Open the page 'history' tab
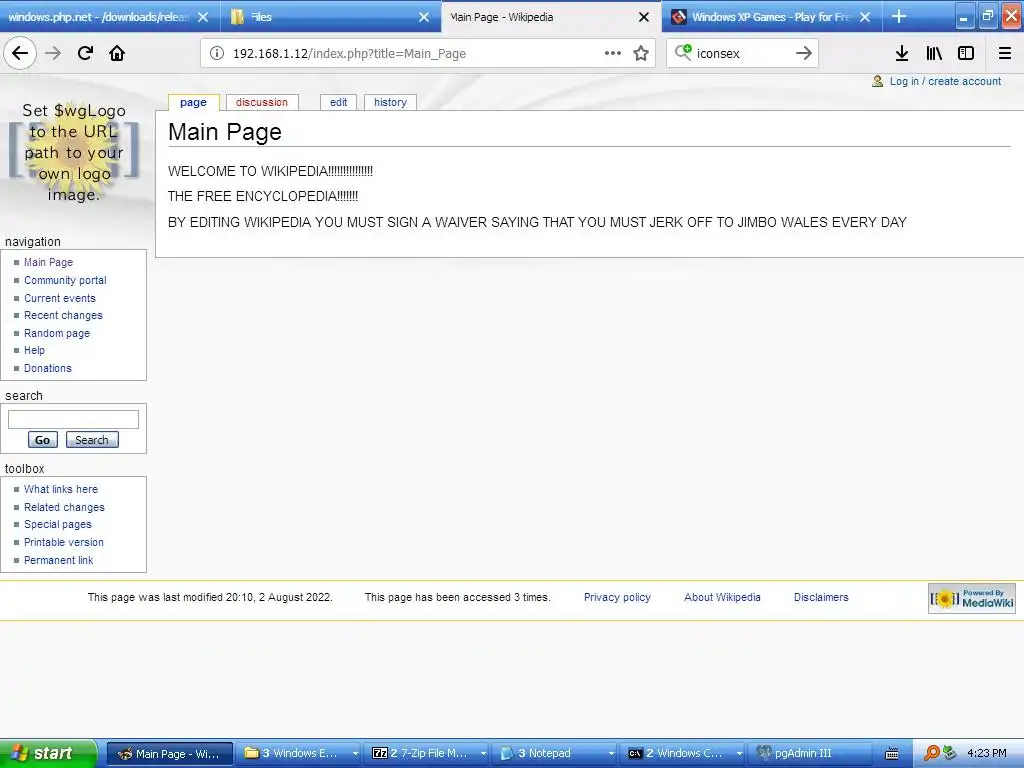Viewport: 1024px width, 768px height. tap(390, 103)
